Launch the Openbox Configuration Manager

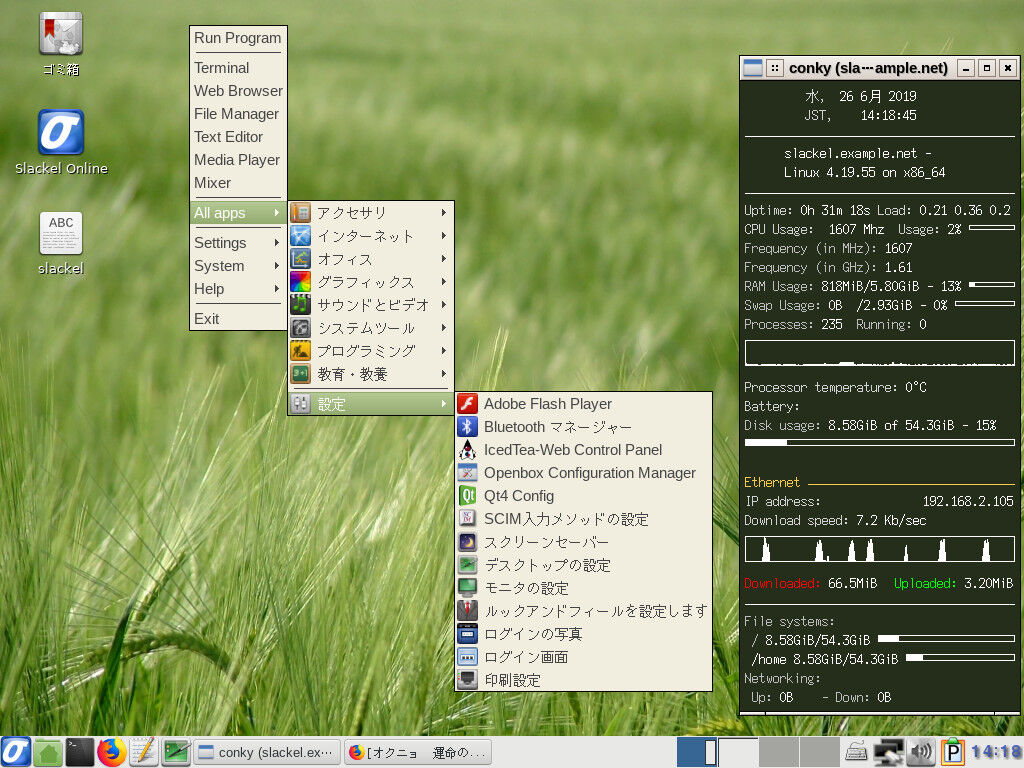click(588, 472)
